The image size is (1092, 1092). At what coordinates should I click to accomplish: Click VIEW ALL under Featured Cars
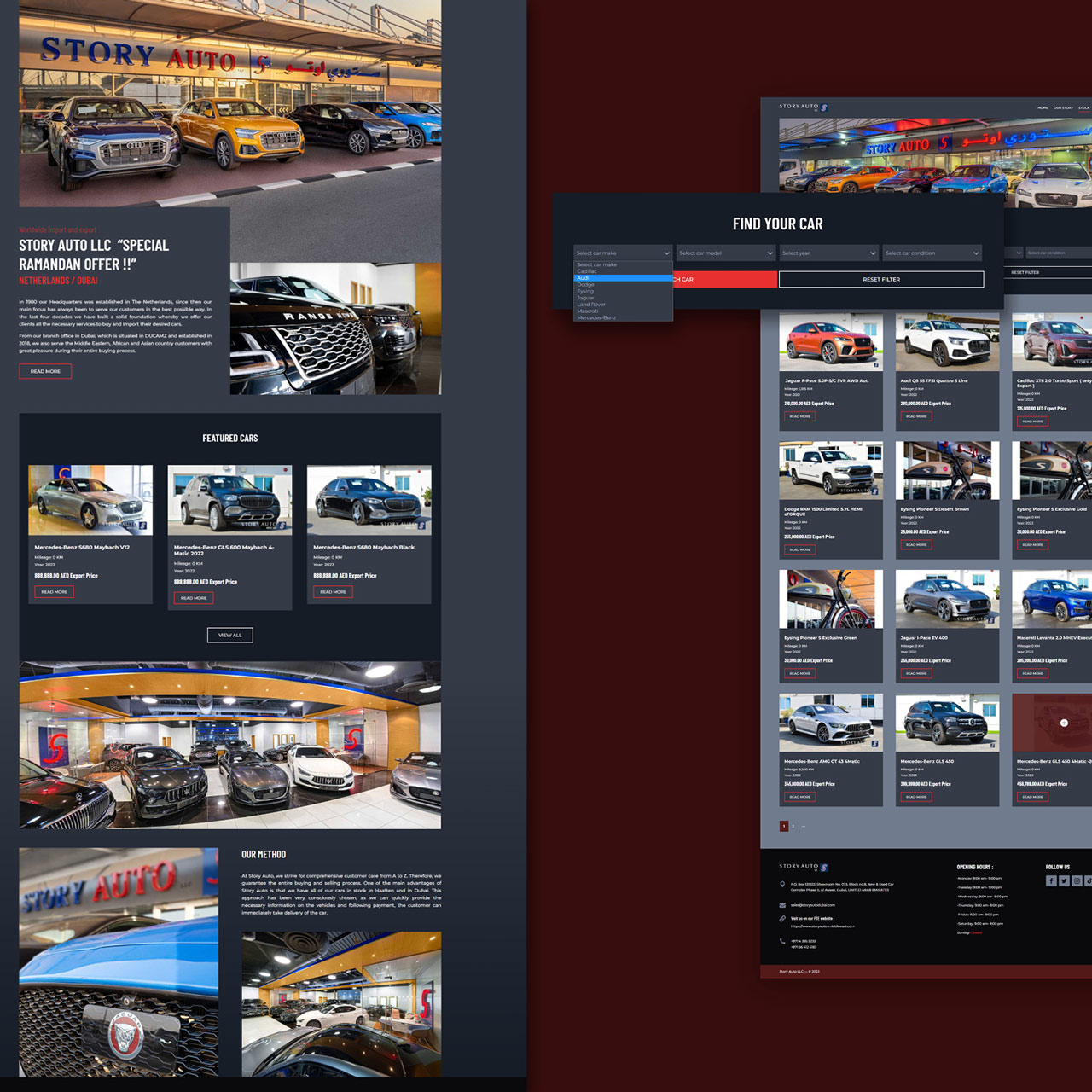tap(229, 635)
